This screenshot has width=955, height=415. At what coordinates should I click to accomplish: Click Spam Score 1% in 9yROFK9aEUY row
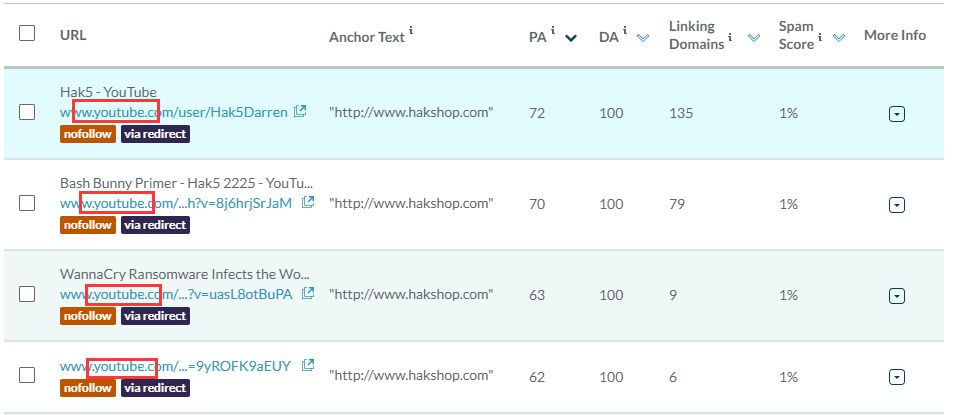coord(788,377)
